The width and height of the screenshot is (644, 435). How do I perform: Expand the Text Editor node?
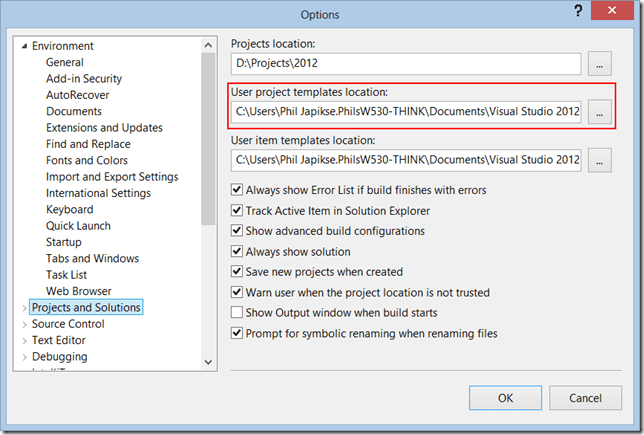24,341
